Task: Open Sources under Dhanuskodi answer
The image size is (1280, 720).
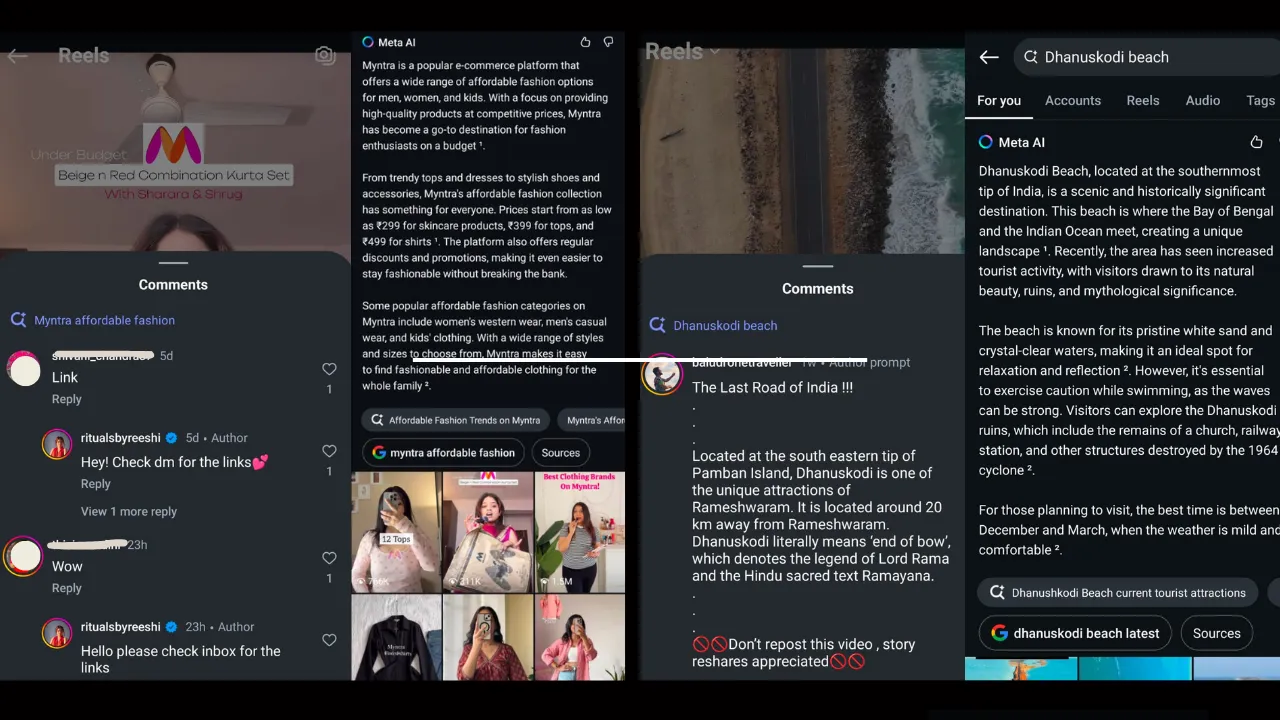Action: pyautogui.click(x=1217, y=633)
